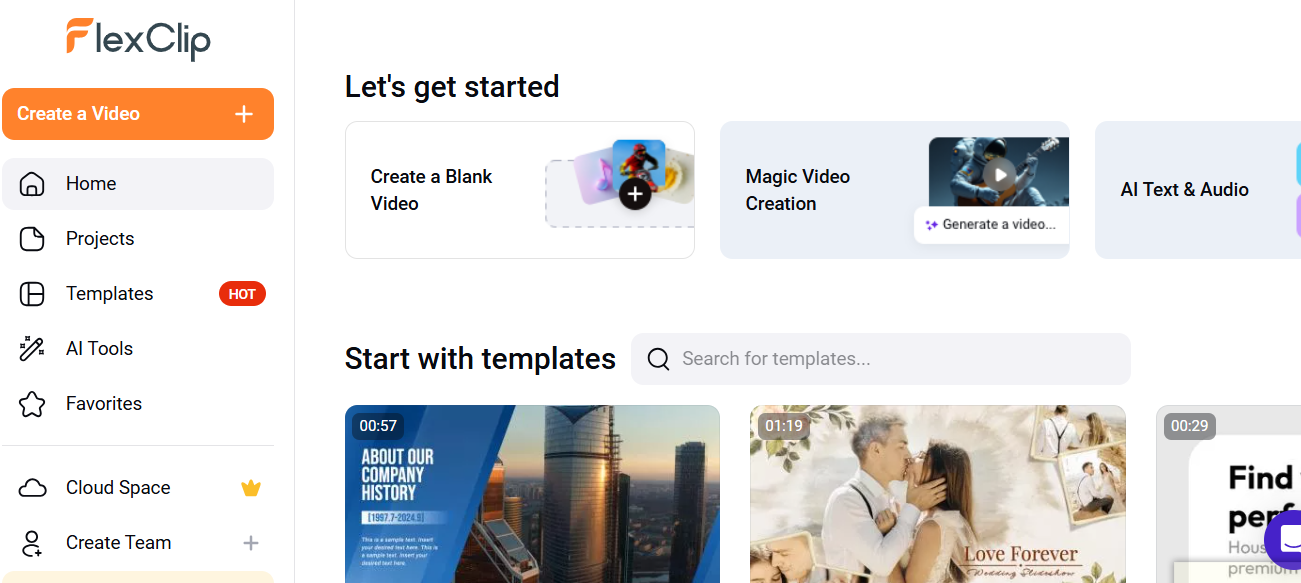The width and height of the screenshot is (1301, 583).
Task: Click the Search for templates input field
Action: (881, 359)
